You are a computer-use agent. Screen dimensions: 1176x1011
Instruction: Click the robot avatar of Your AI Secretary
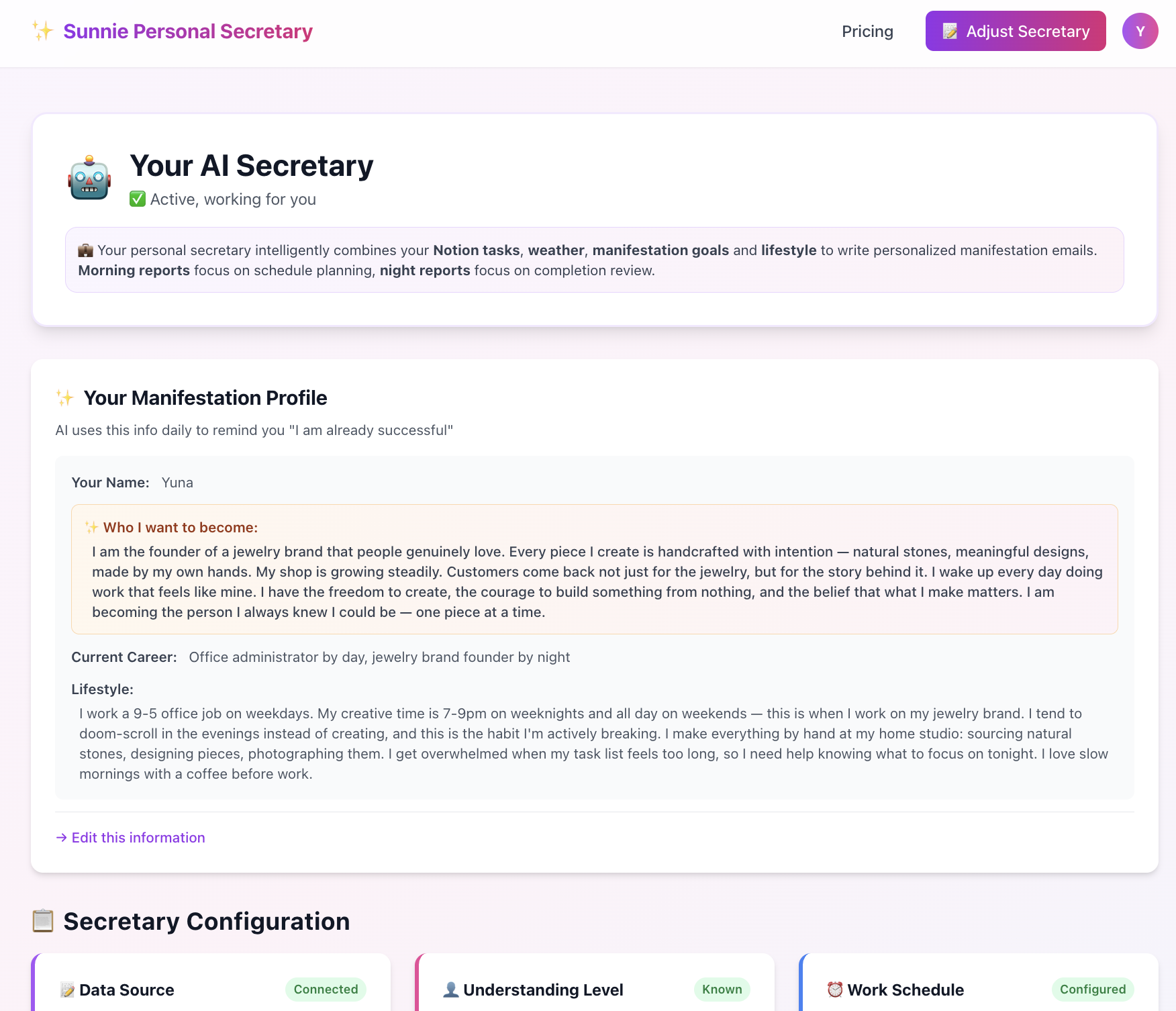(x=91, y=178)
